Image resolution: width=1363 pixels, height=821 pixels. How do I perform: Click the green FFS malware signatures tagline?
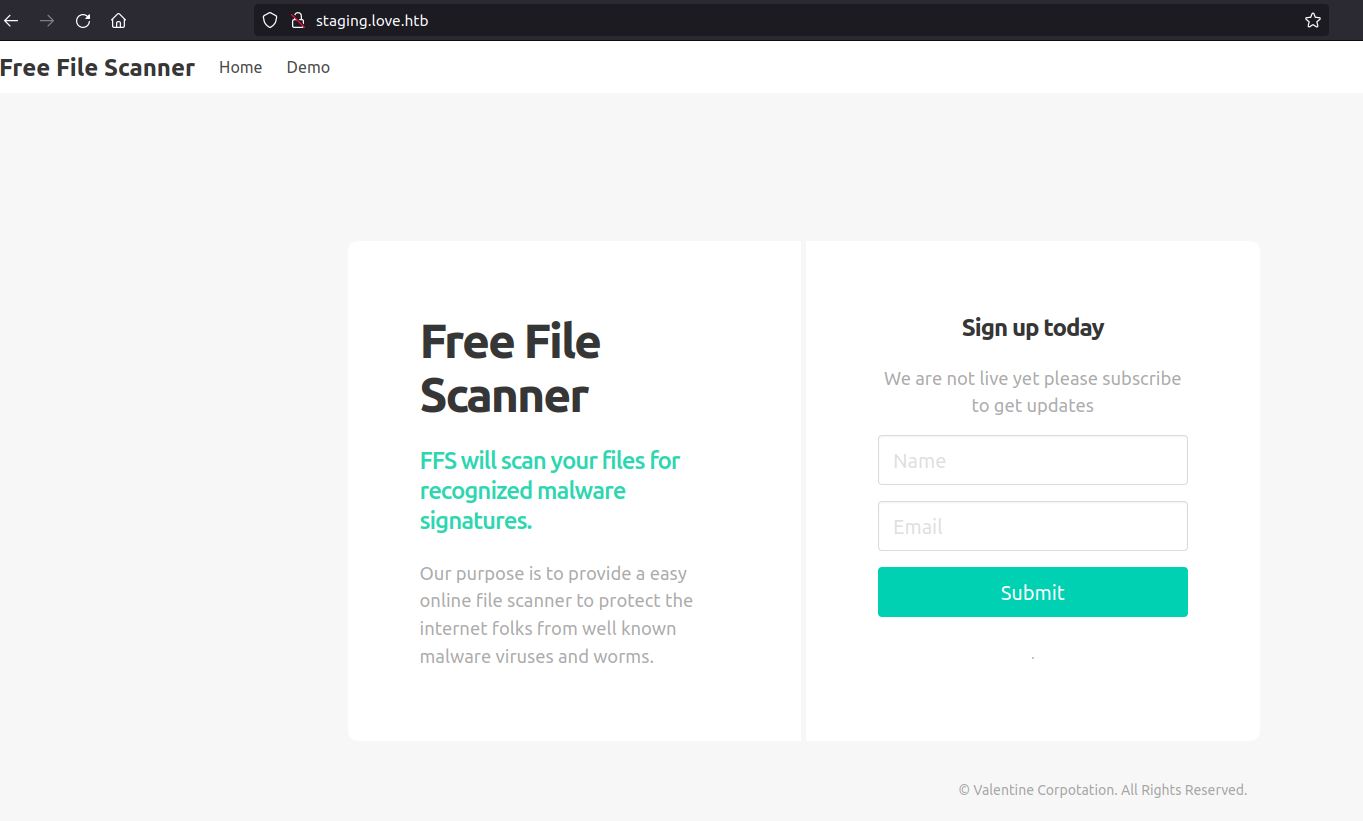pyautogui.click(x=549, y=491)
